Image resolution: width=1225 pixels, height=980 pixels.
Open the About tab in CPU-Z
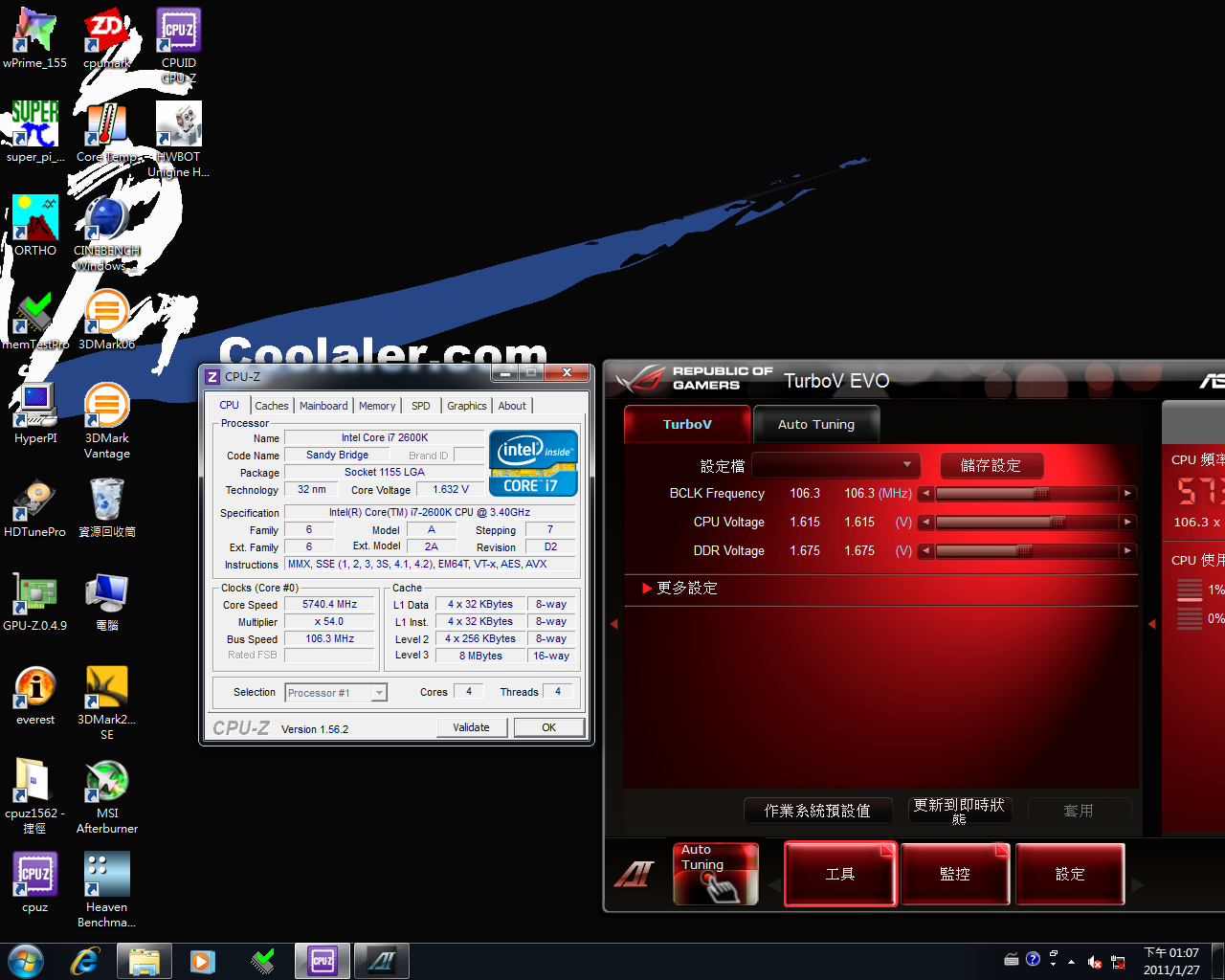pyautogui.click(x=512, y=406)
